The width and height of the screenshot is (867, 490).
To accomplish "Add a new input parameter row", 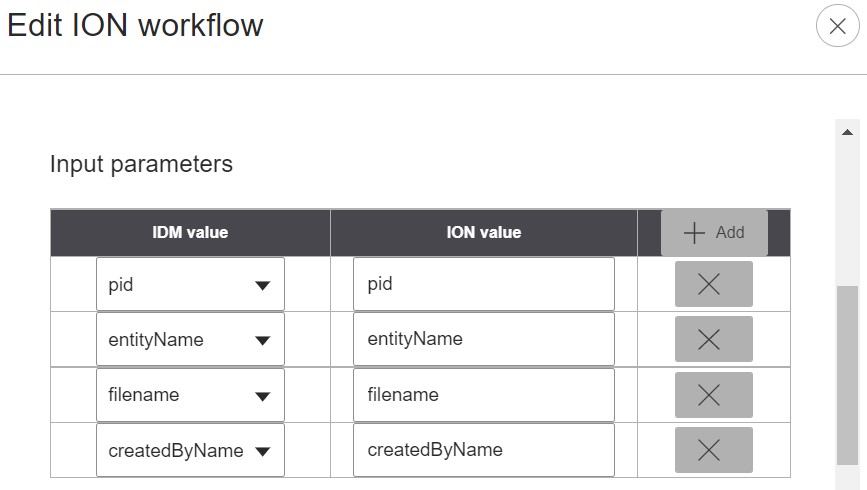I will coord(714,232).
